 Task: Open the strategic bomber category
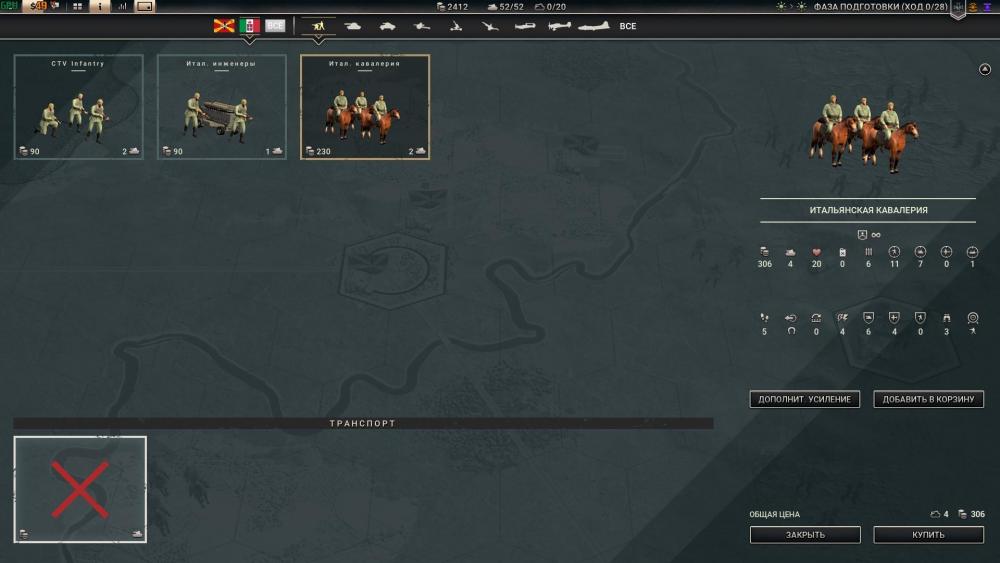593,25
